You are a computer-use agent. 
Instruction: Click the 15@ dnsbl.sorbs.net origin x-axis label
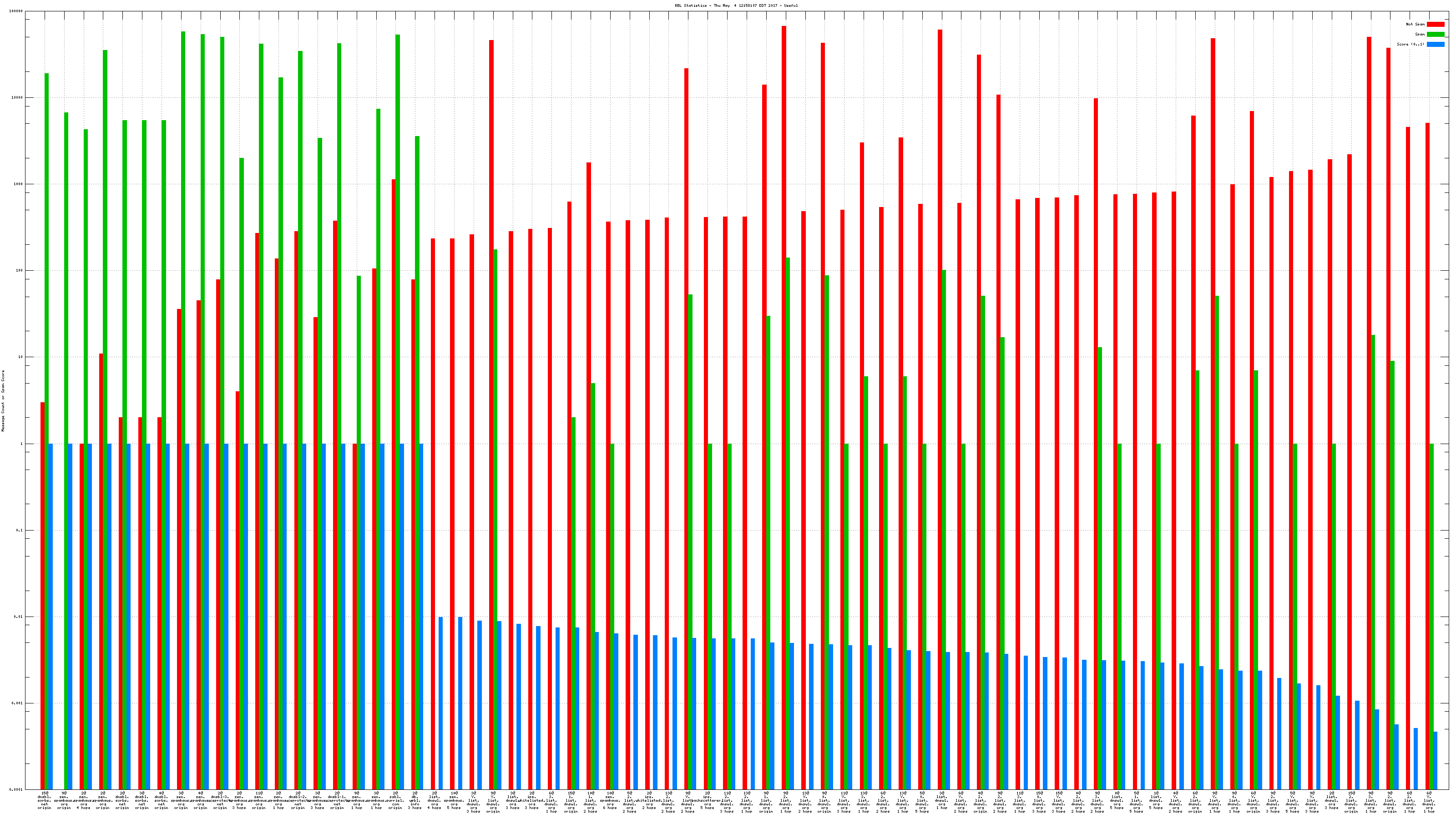(45, 800)
